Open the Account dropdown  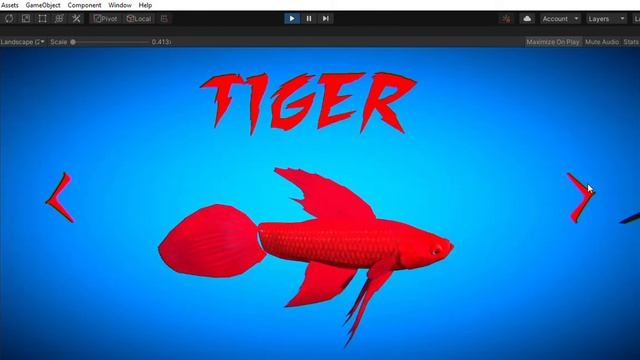560,19
